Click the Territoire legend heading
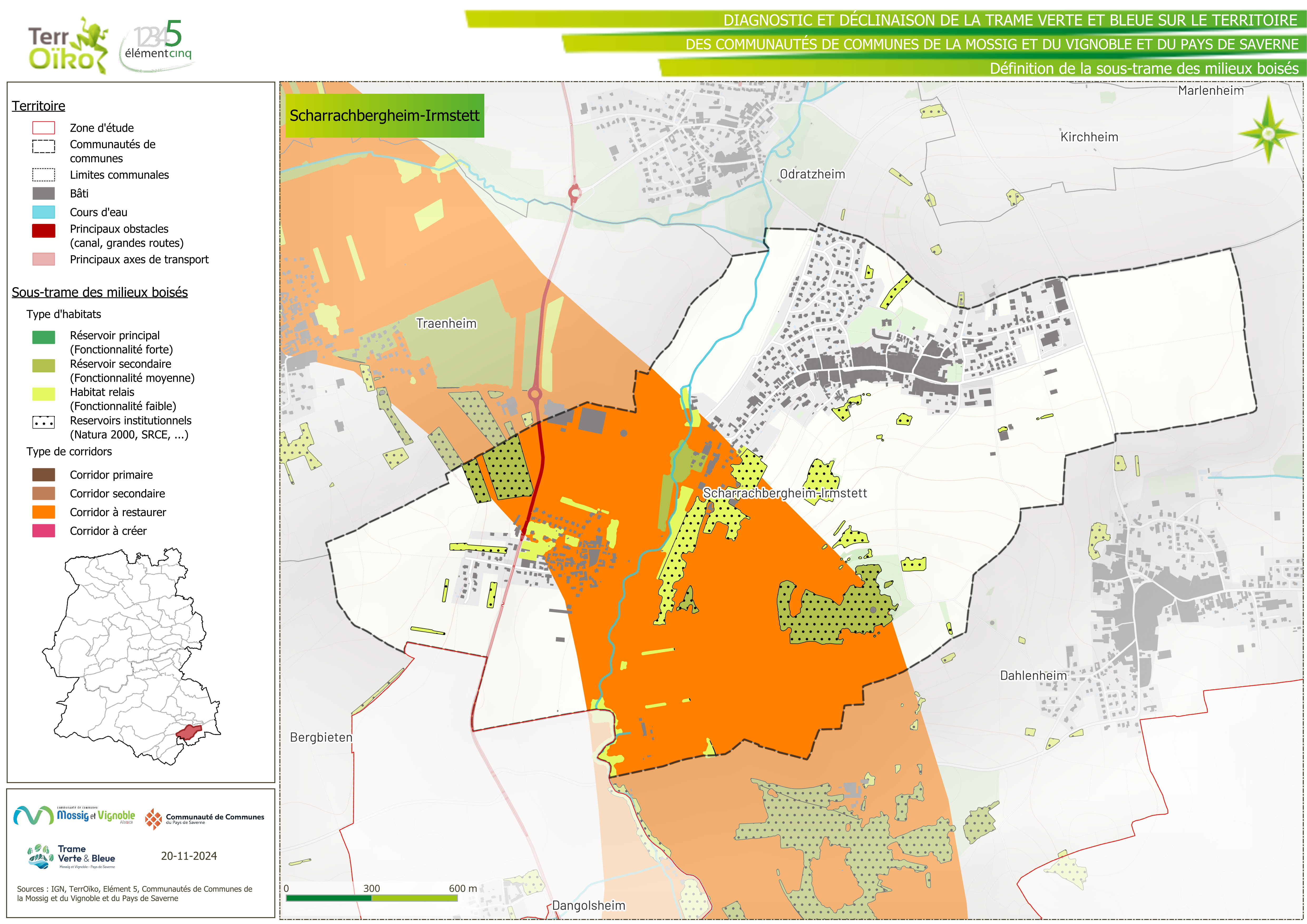The height and width of the screenshot is (924, 1307). tap(39, 106)
